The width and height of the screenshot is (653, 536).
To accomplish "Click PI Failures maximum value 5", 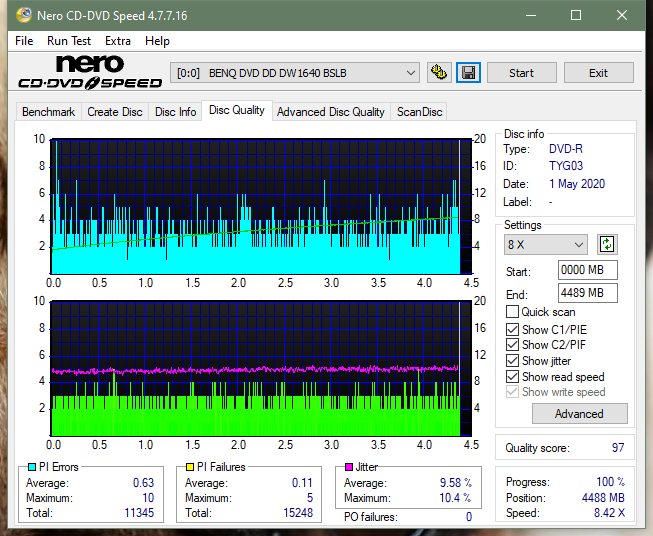I will point(310,498).
